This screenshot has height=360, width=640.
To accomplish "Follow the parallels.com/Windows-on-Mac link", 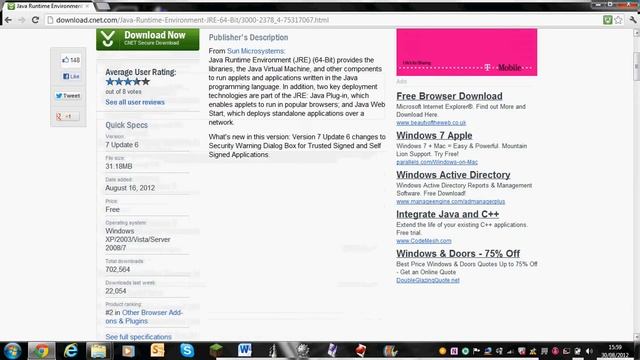I will (437, 162).
